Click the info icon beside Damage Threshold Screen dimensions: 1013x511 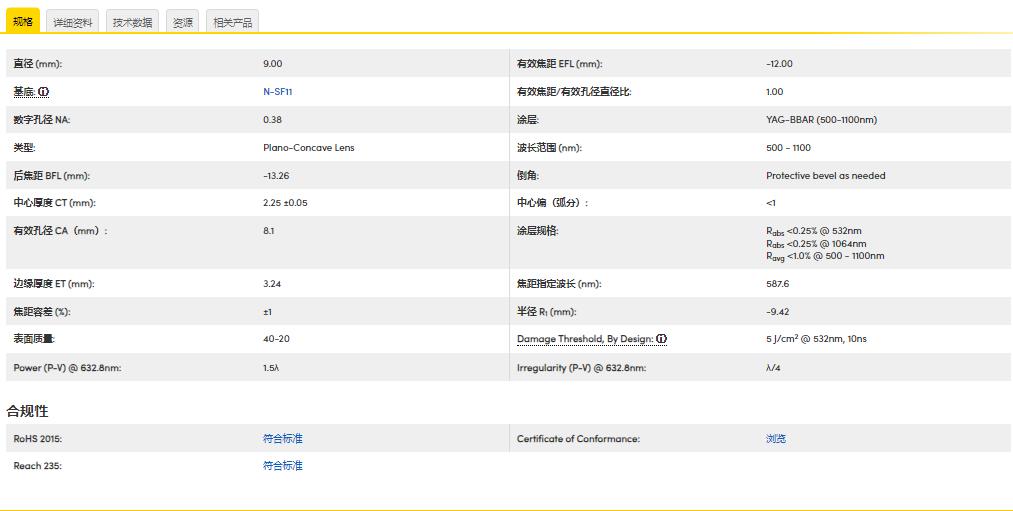(662, 339)
